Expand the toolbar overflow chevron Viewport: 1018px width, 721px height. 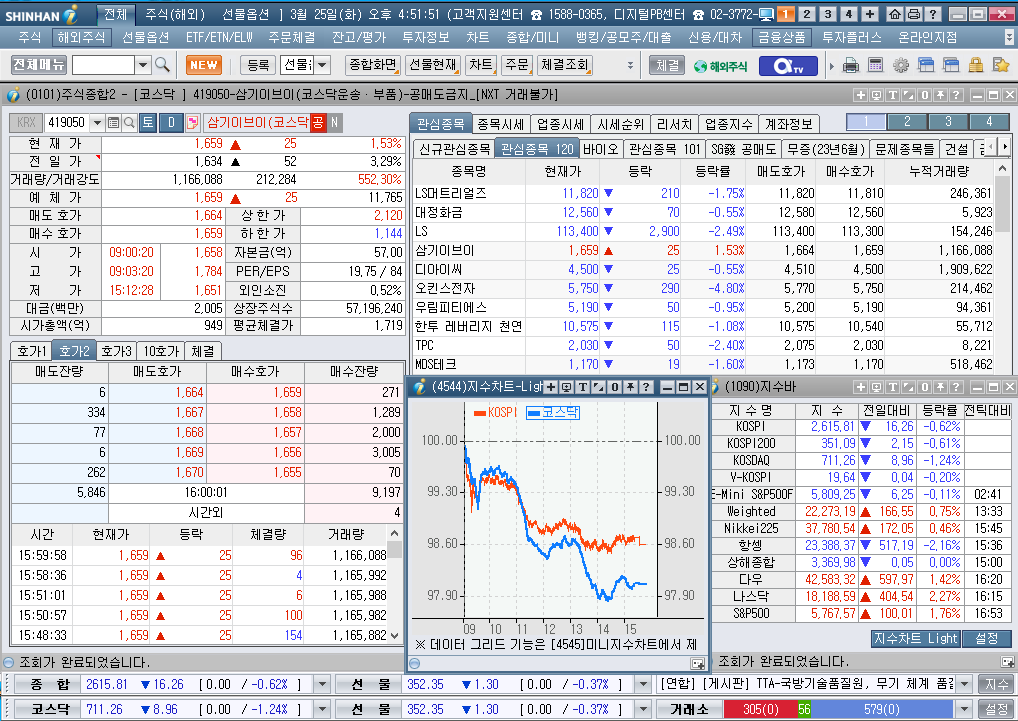click(x=630, y=66)
